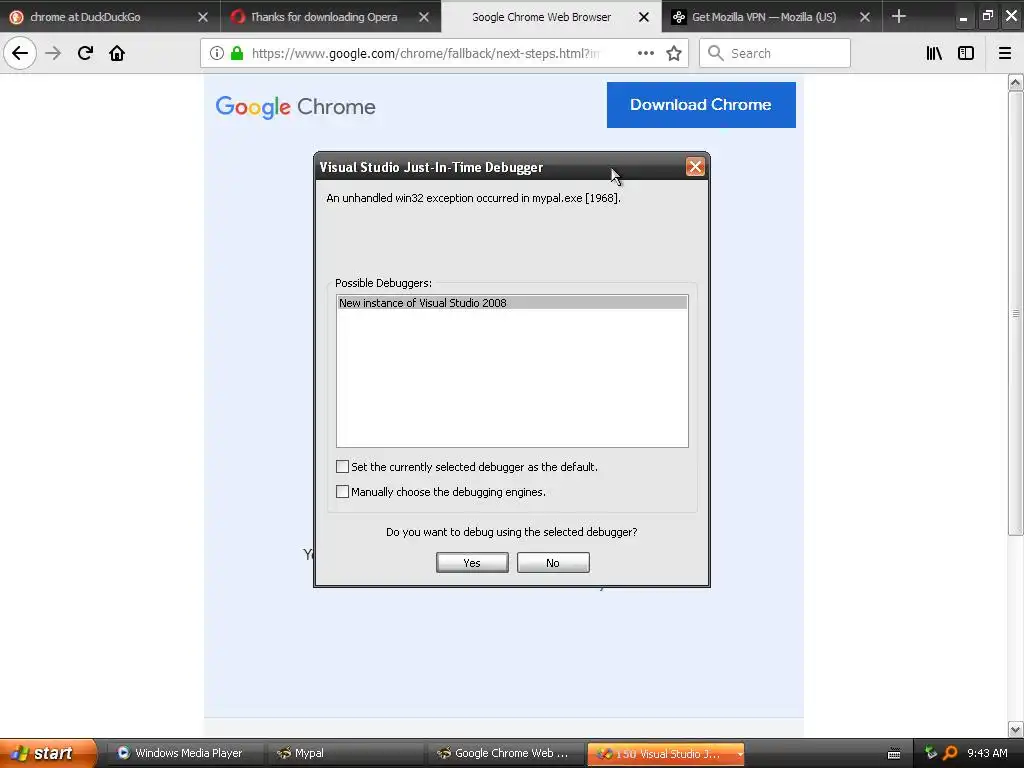Viewport: 1024px width, 768px height.
Task: Close the Just-In-Time Debugger dialog
Action: [695, 167]
